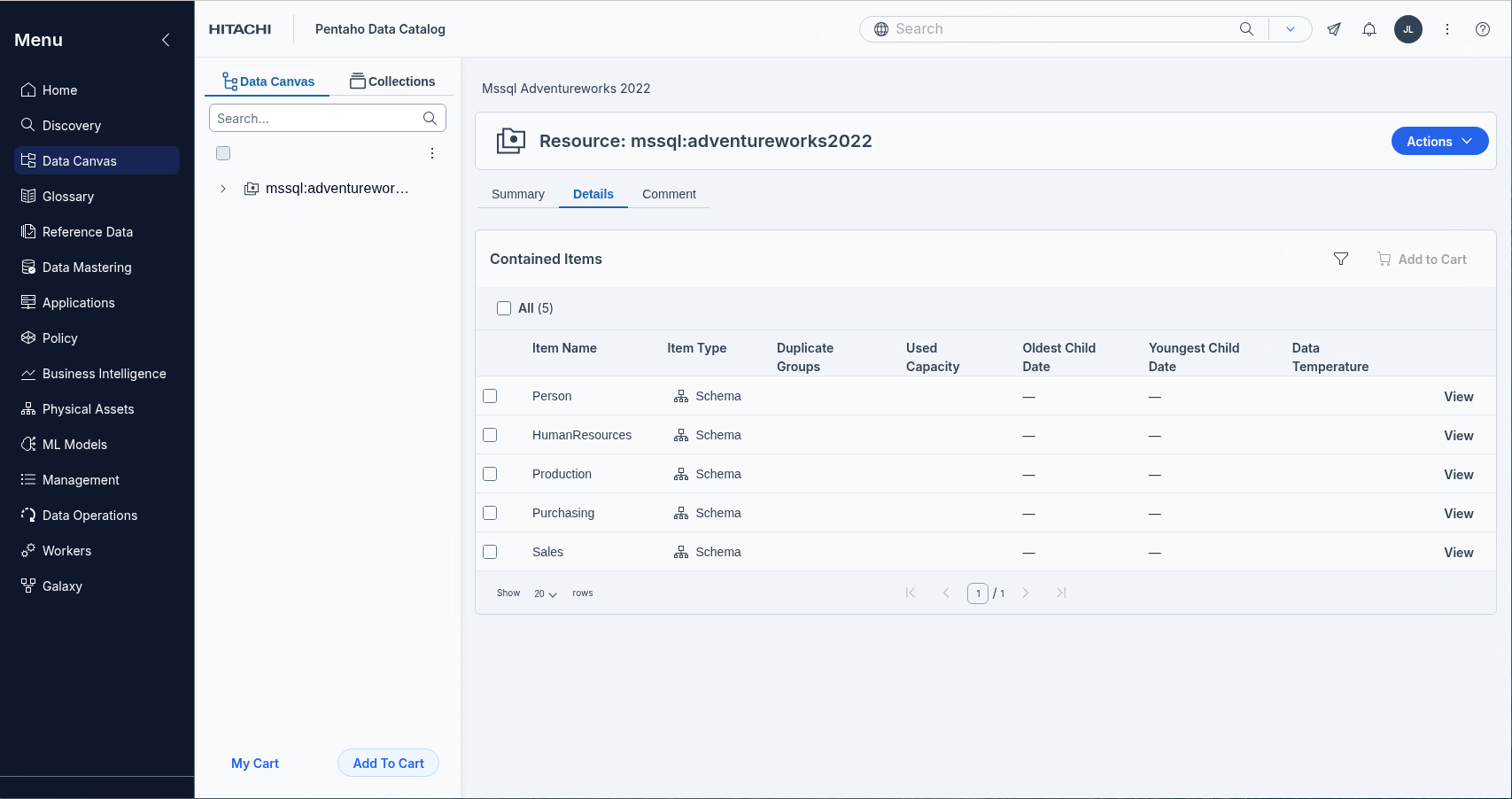
Task: Click the header vertical three-dot menu
Action: pos(1446,29)
